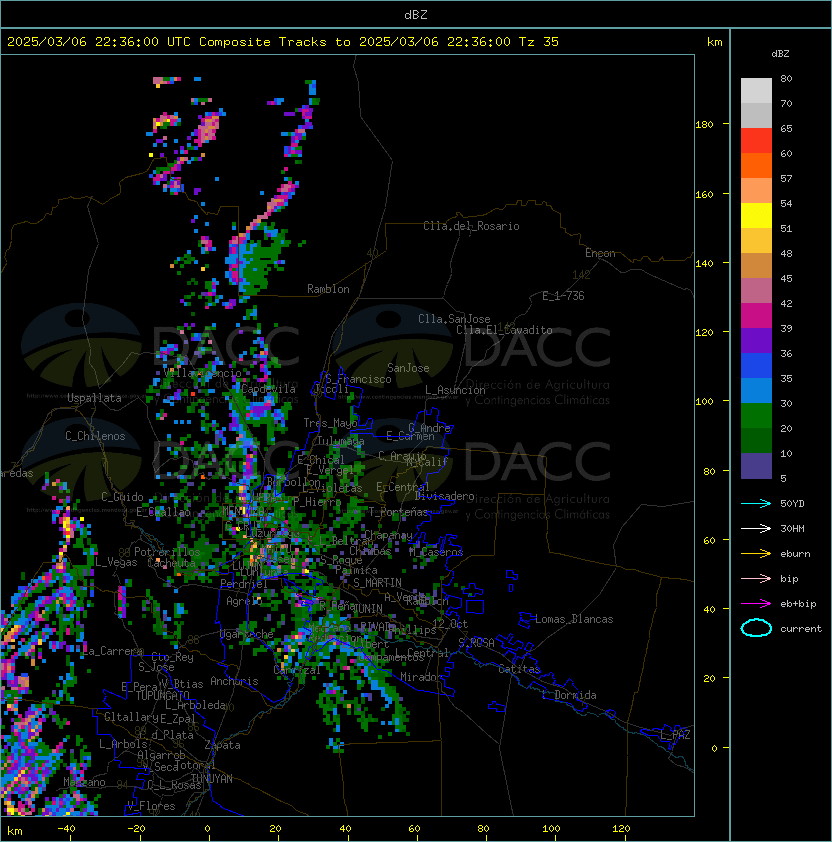The width and height of the screenshot is (832, 842).
Task: Click the magenta eb+bip arrow legend icon
Action: (756, 604)
